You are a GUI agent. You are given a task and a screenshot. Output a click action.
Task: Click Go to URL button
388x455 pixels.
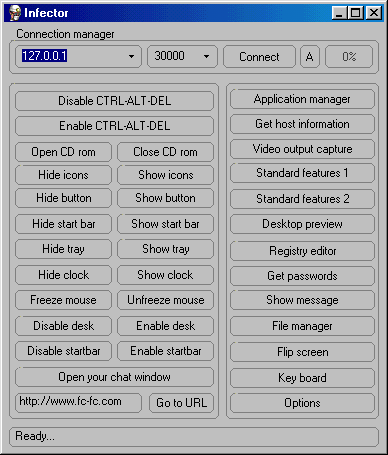tap(182, 403)
